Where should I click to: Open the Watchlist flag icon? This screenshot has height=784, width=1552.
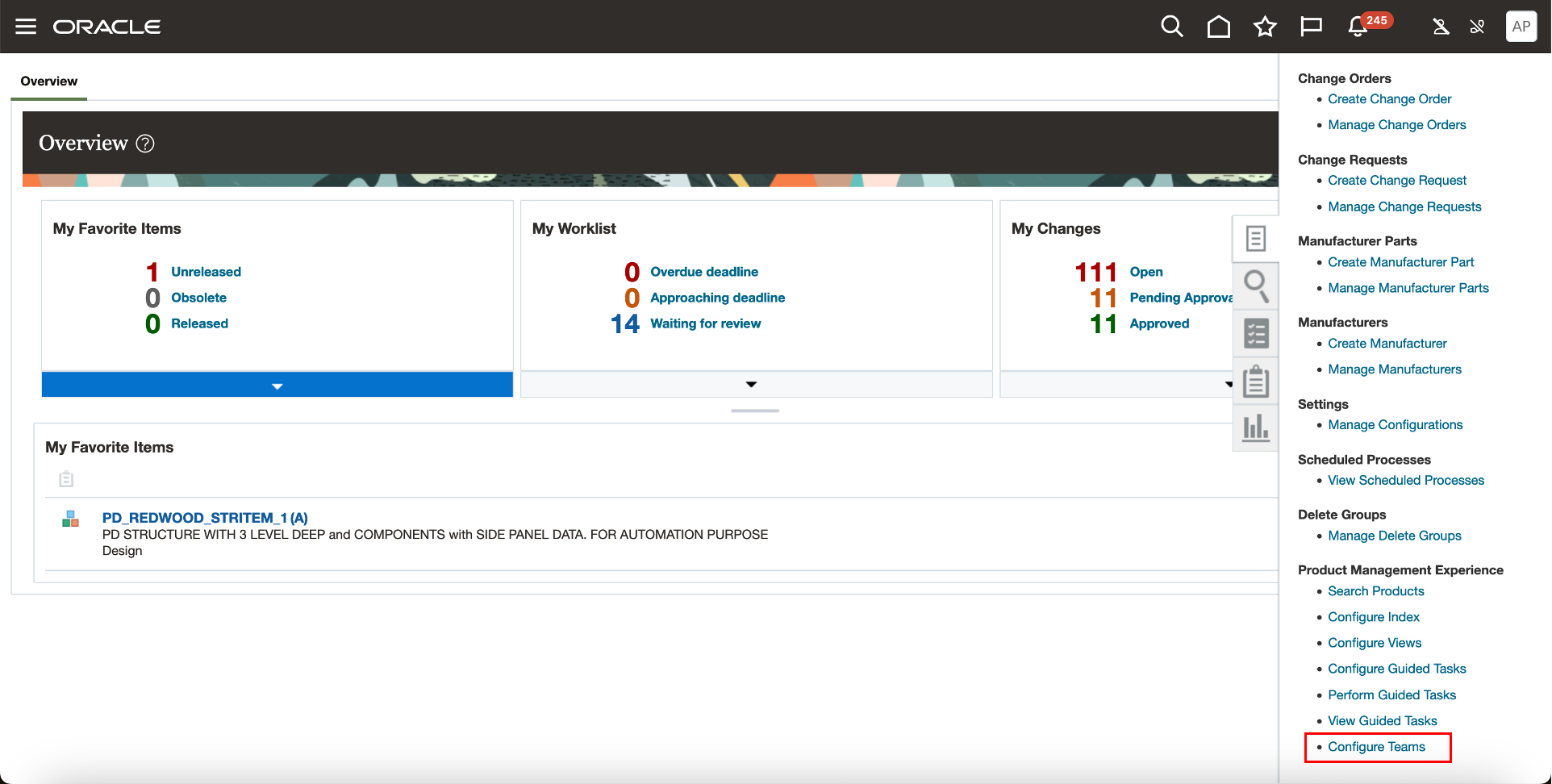click(1311, 27)
